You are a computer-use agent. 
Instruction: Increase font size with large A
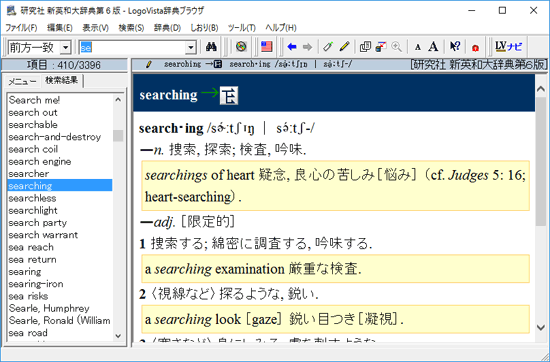[433, 47]
